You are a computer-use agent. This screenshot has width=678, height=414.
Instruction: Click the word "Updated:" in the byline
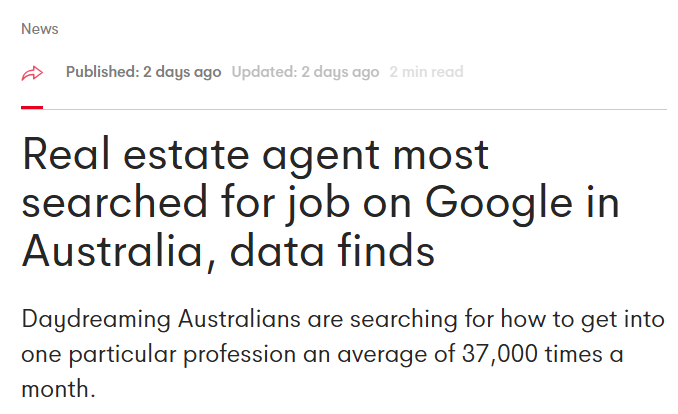point(262,72)
